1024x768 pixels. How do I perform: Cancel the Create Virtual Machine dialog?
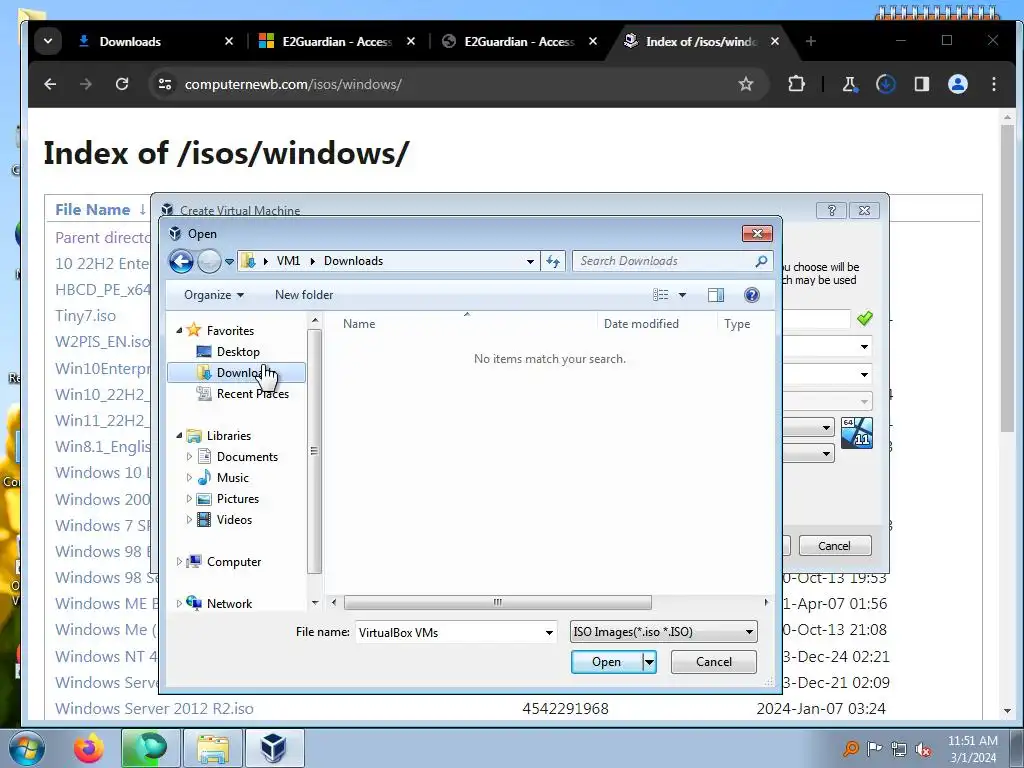[835, 546]
